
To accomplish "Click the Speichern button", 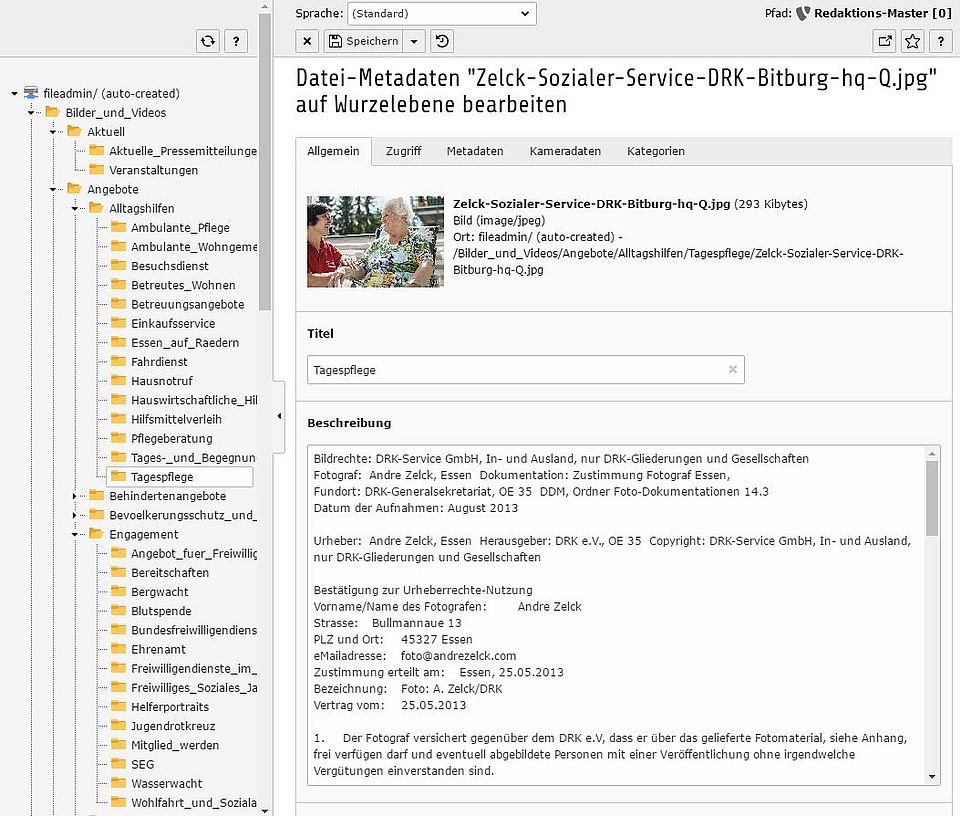I will coord(363,41).
